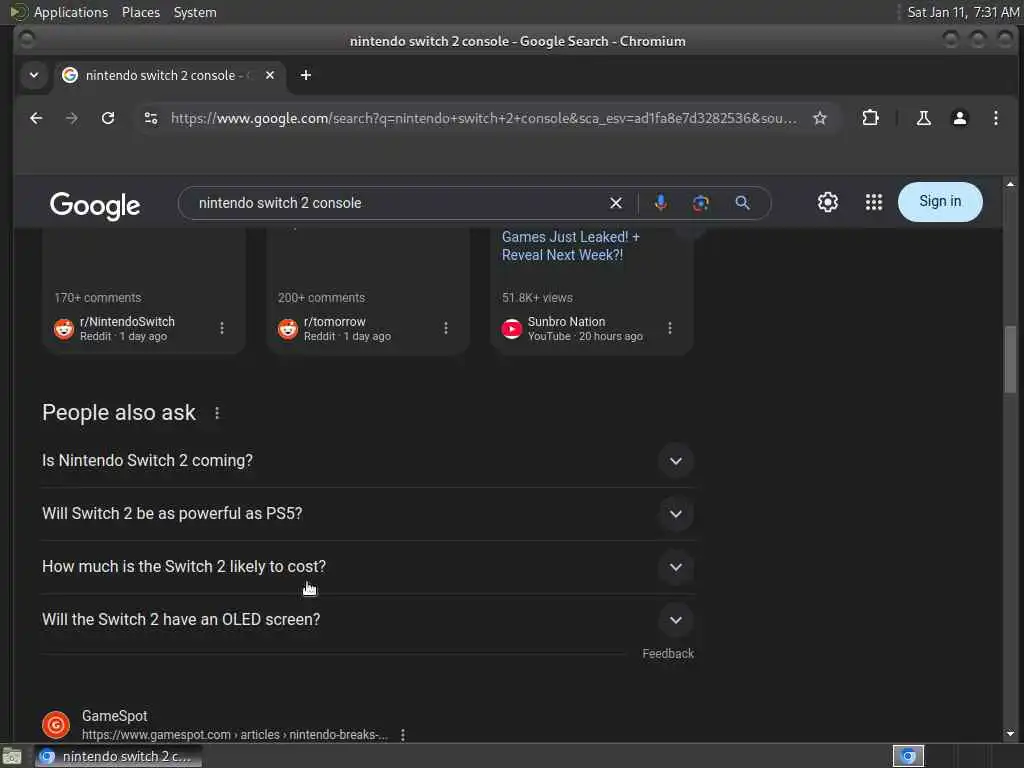Go back using the browser back arrow
This screenshot has height=768, width=1024.
coord(36,118)
